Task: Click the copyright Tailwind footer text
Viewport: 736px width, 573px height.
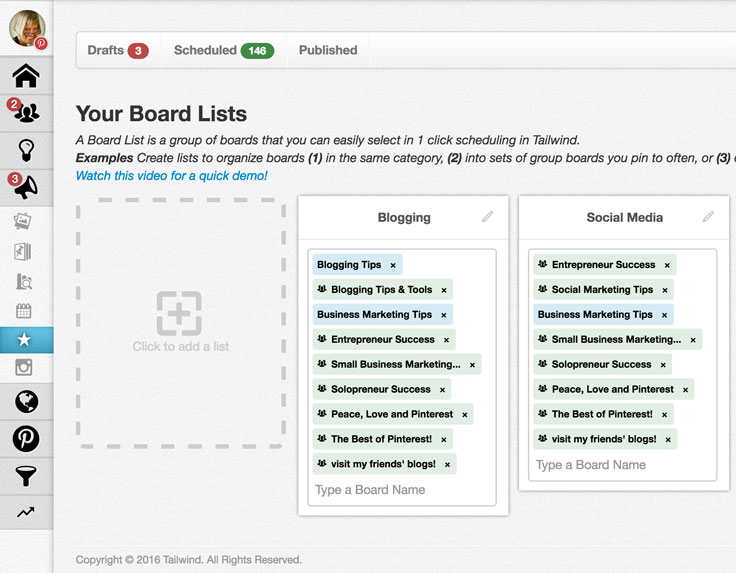Action: [189, 559]
